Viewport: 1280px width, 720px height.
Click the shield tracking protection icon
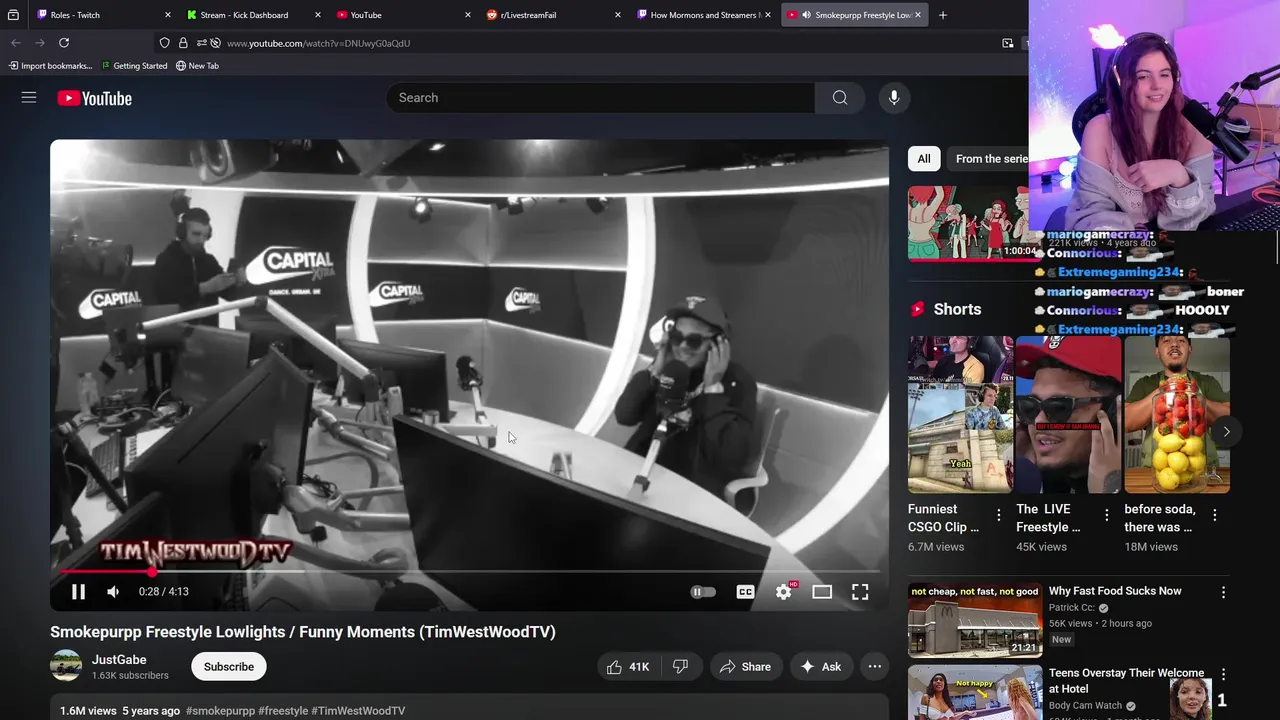165,43
